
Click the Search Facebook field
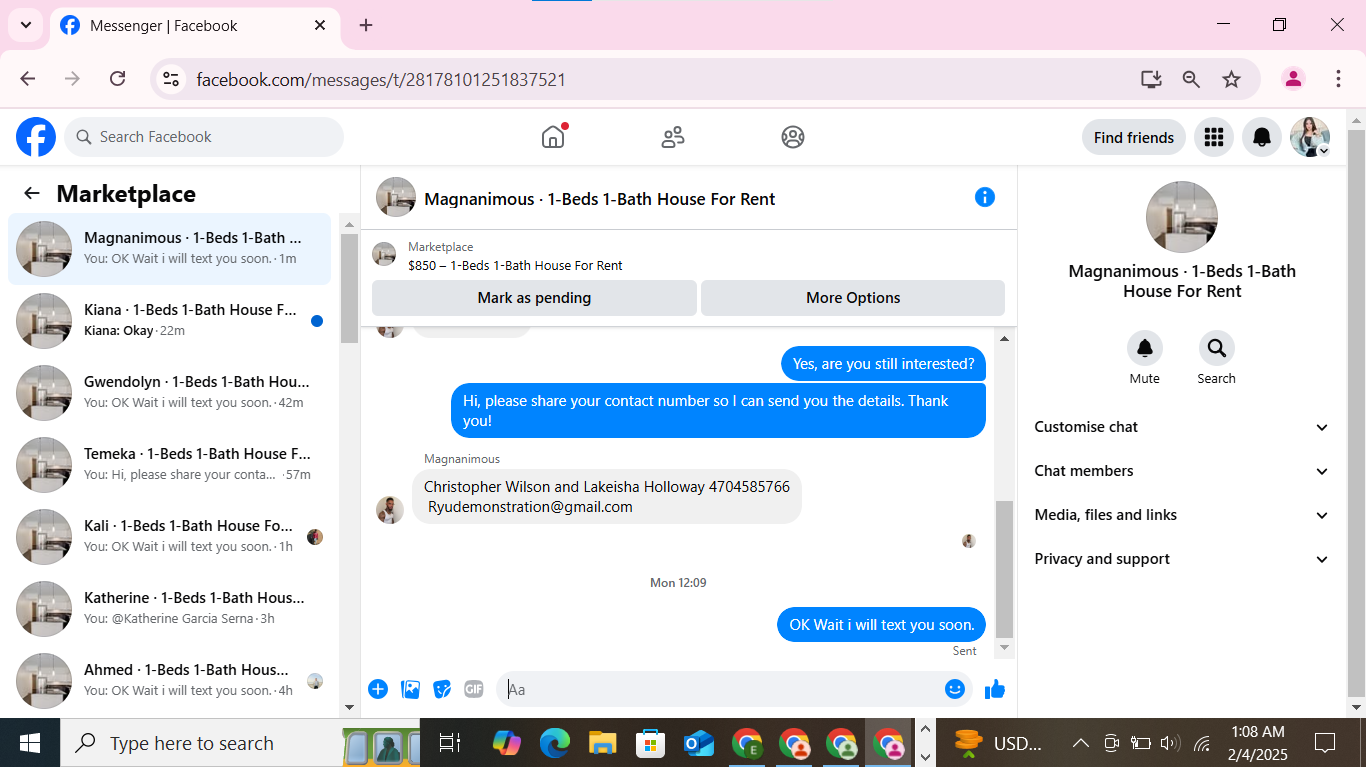click(x=204, y=137)
